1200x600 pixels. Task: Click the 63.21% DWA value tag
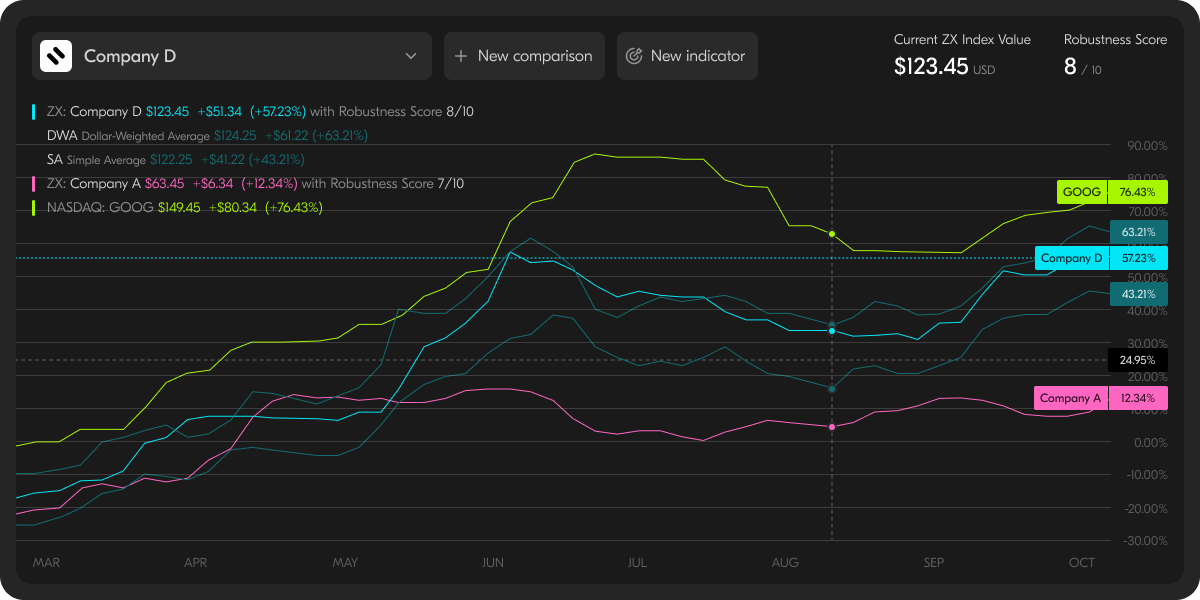1139,232
